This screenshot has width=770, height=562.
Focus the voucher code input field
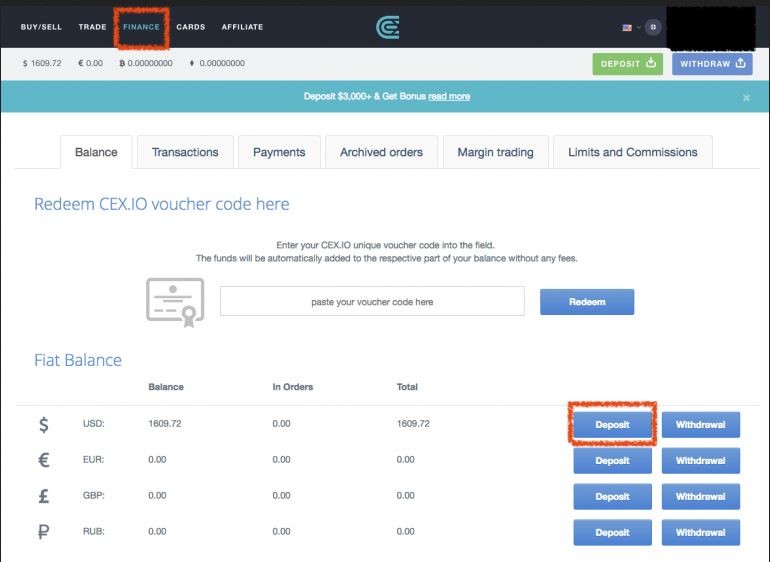tap(372, 302)
